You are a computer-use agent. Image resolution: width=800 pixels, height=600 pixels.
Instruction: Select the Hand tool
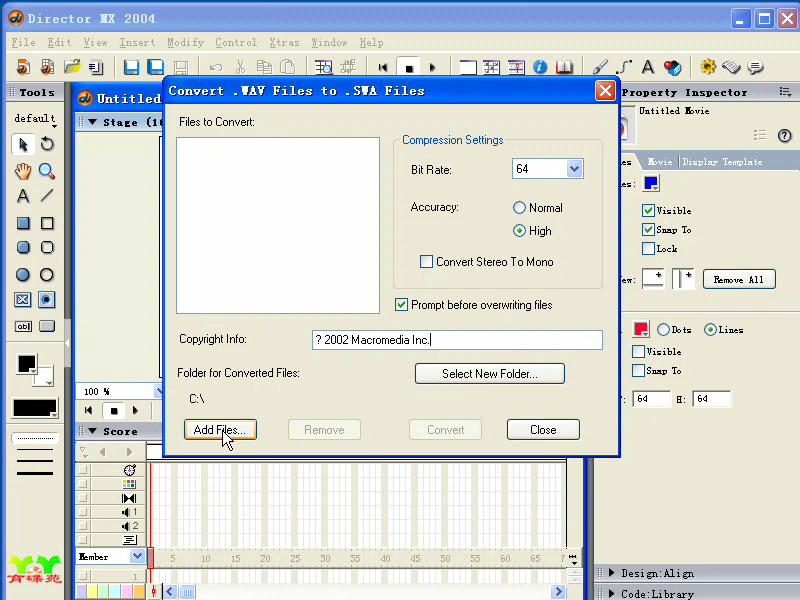pyautogui.click(x=23, y=171)
